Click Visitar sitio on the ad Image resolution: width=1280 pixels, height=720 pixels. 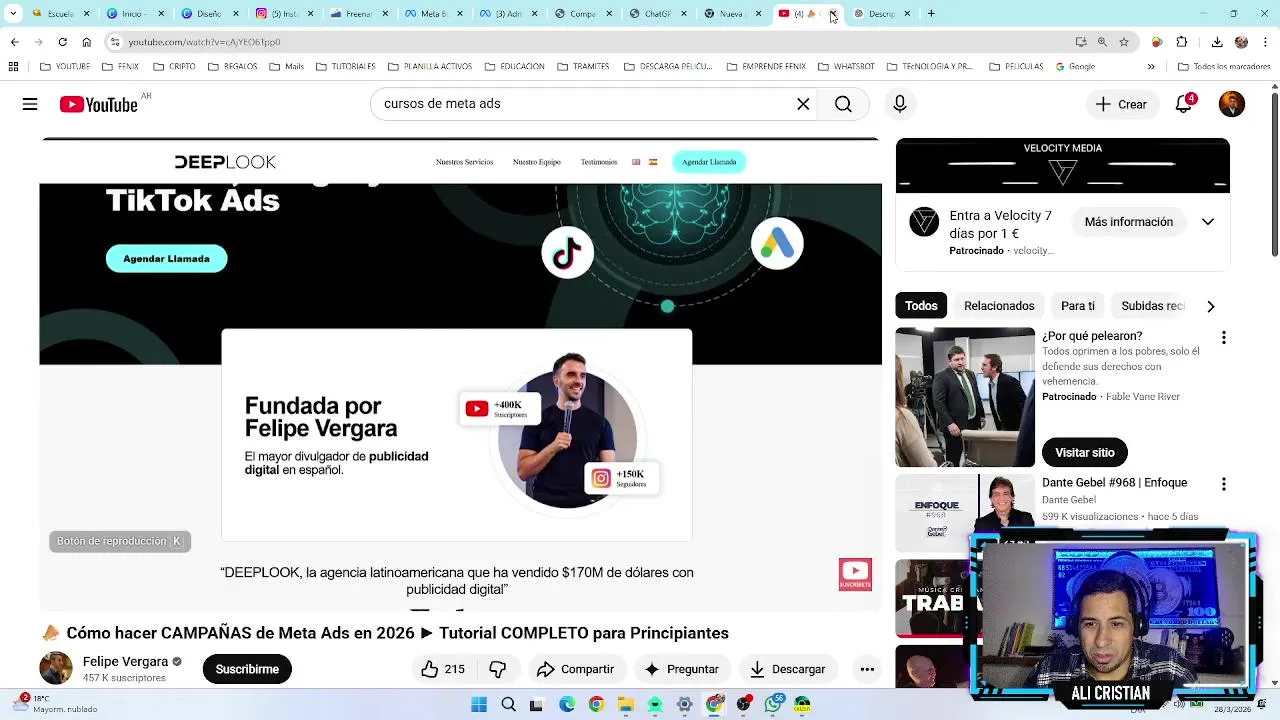coord(1085,453)
